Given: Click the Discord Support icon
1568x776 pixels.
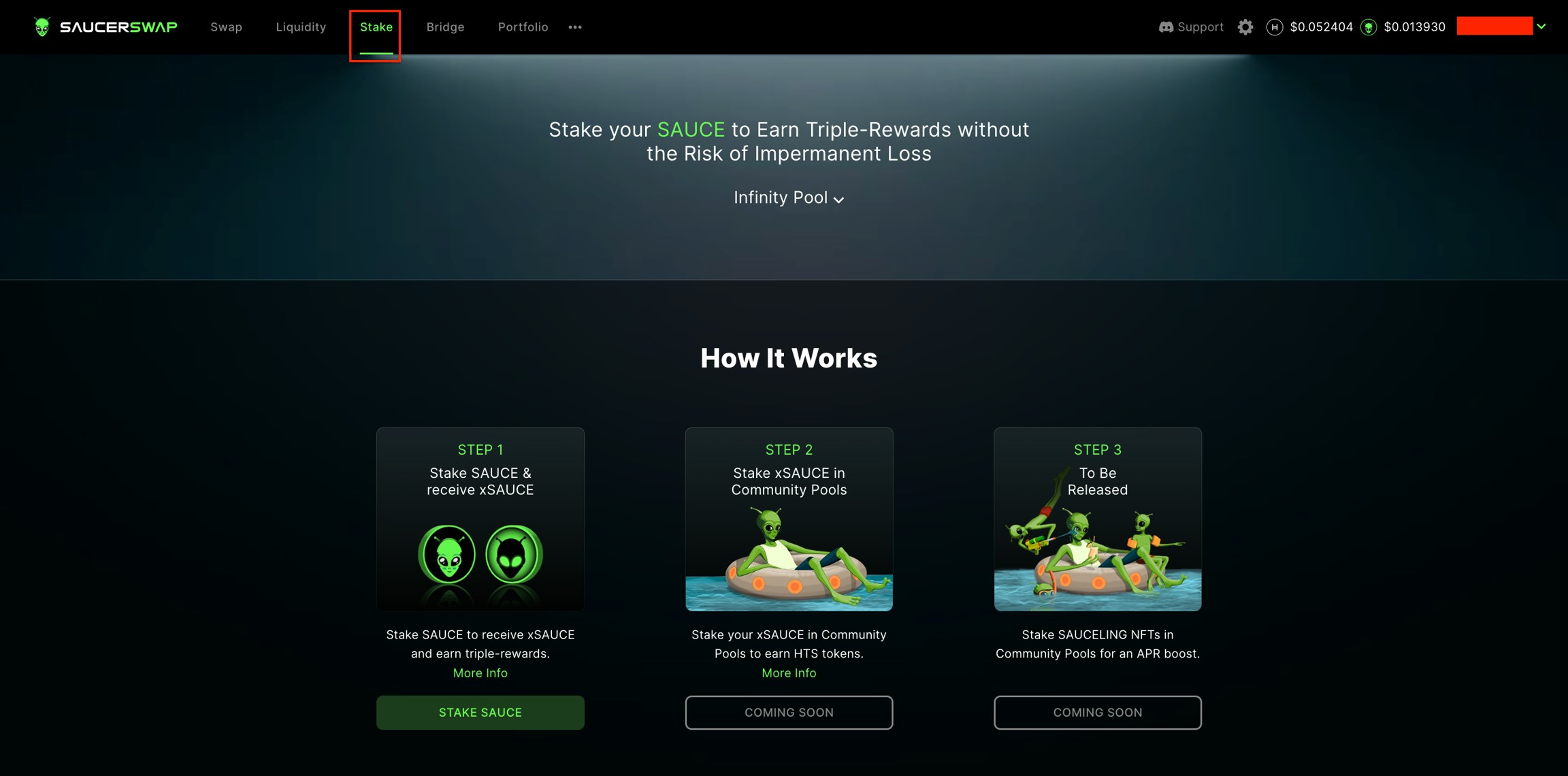Looking at the screenshot, I should point(1166,27).
